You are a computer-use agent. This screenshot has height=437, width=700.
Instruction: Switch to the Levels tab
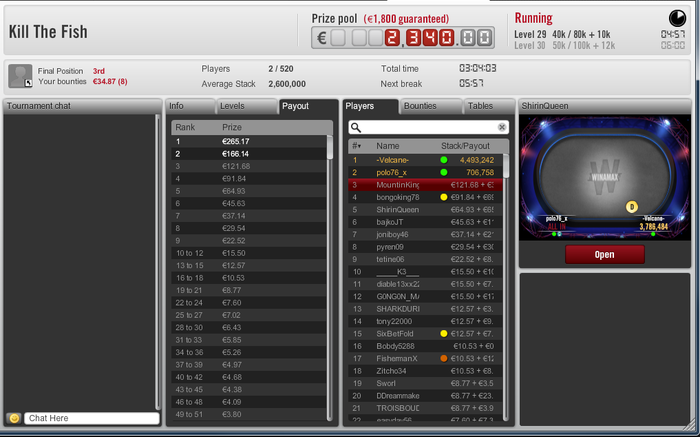246,106
